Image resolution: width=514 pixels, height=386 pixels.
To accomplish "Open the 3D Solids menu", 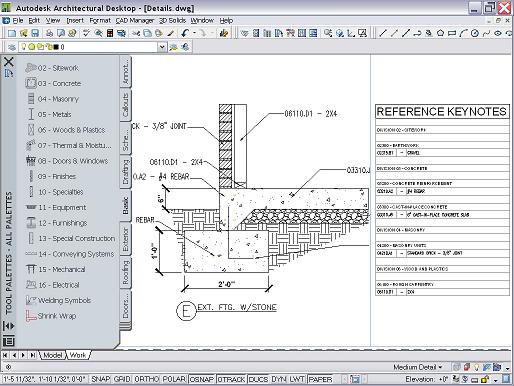I will point(172,21).
